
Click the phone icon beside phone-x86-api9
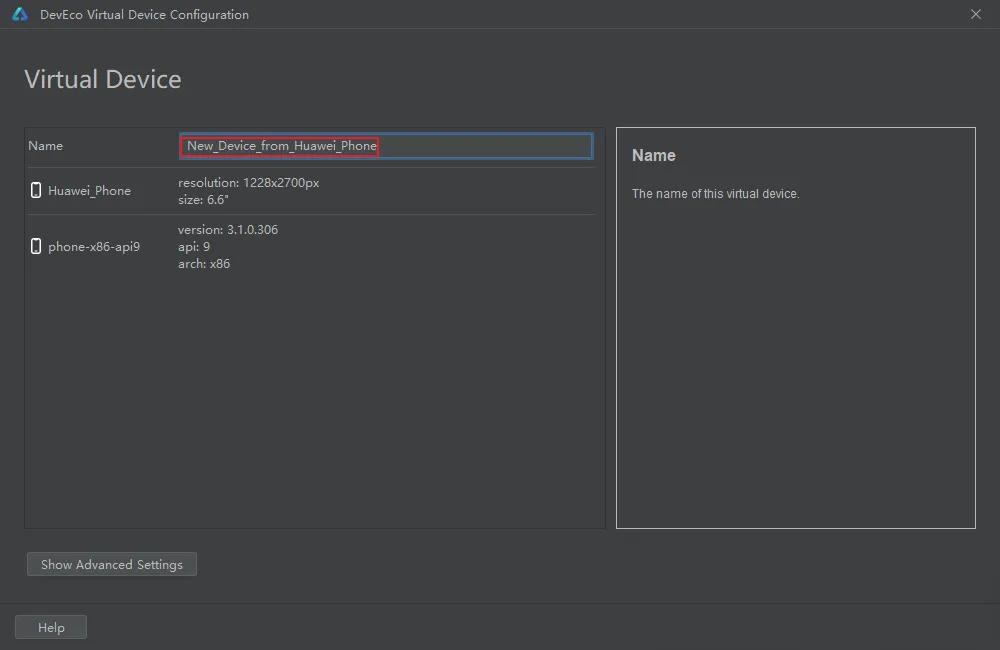pyautogui.click(x=36, y=246)
